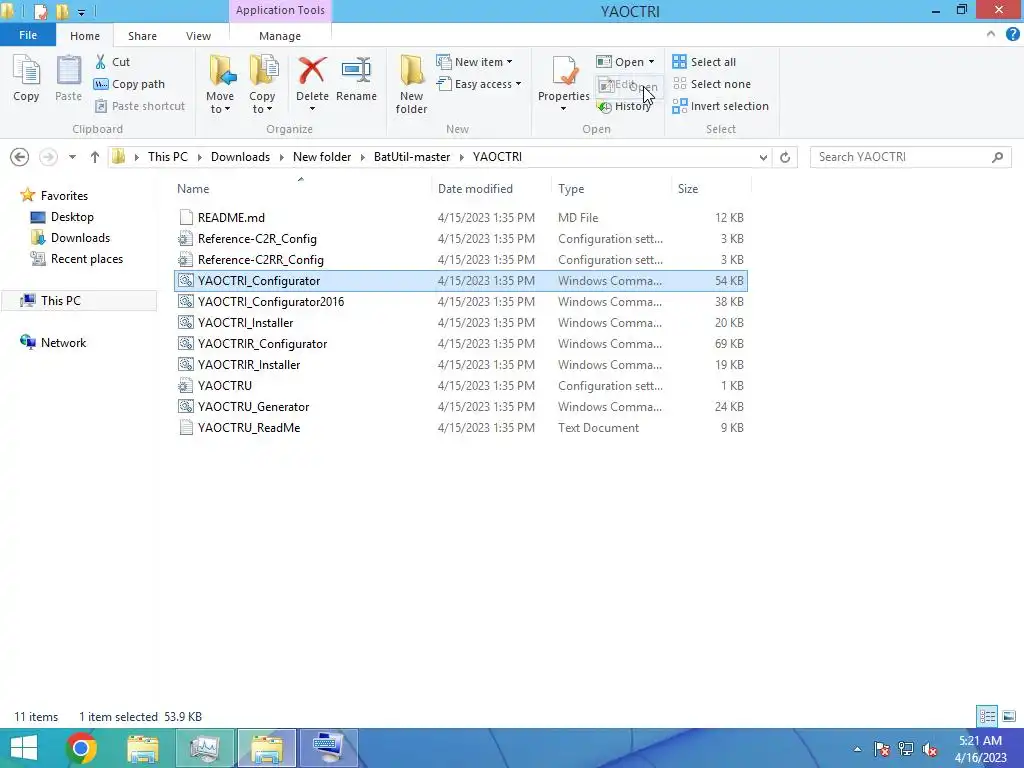Screen dimensions: 1024x768
Task: Open the on-screen keyboard taskbar app
Action: pyautogui.click(x=328, y=748)
